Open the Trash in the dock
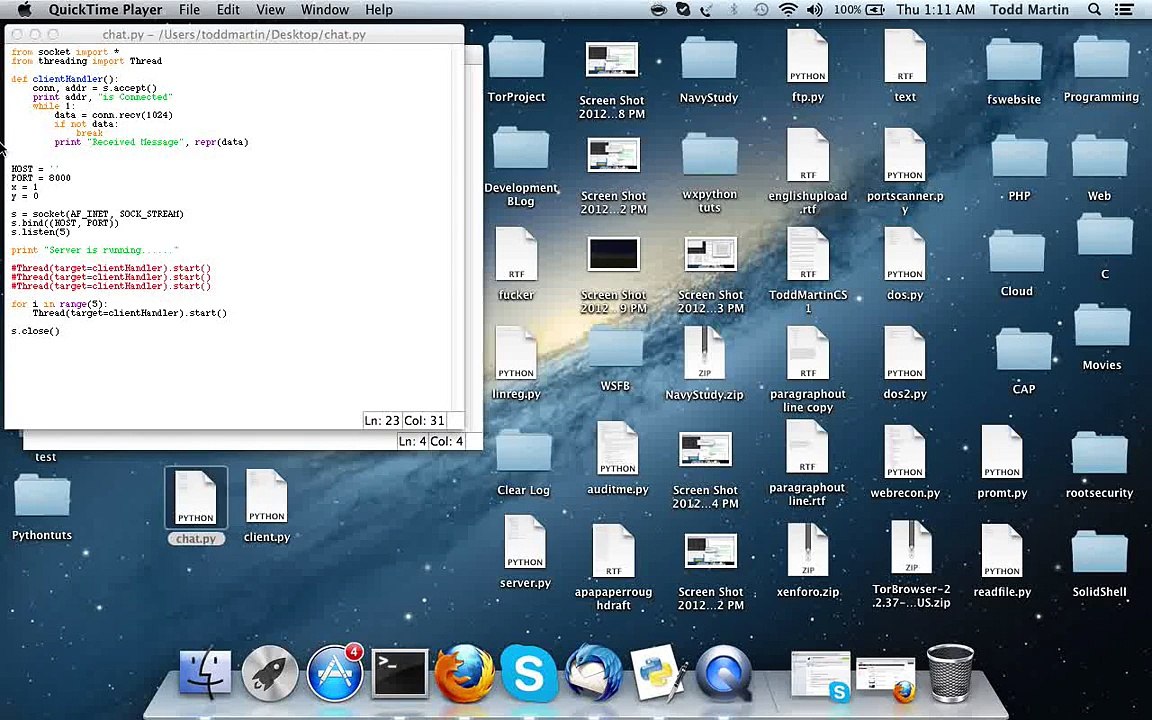The height and width of the screenshot is (720, 1152). (x=949, y=673)
